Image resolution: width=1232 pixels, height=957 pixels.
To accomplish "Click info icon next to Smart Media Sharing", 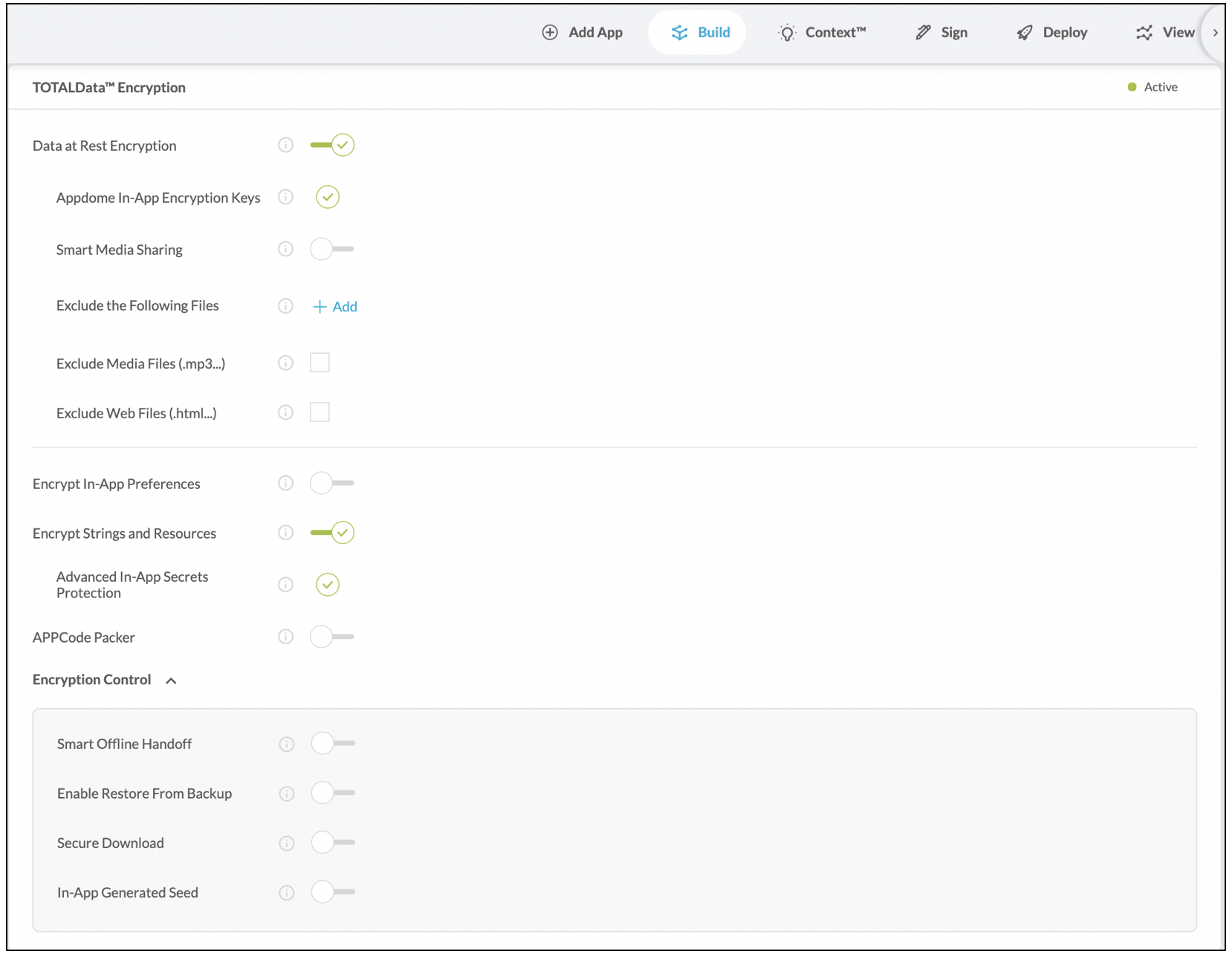I will click(285, 249).
